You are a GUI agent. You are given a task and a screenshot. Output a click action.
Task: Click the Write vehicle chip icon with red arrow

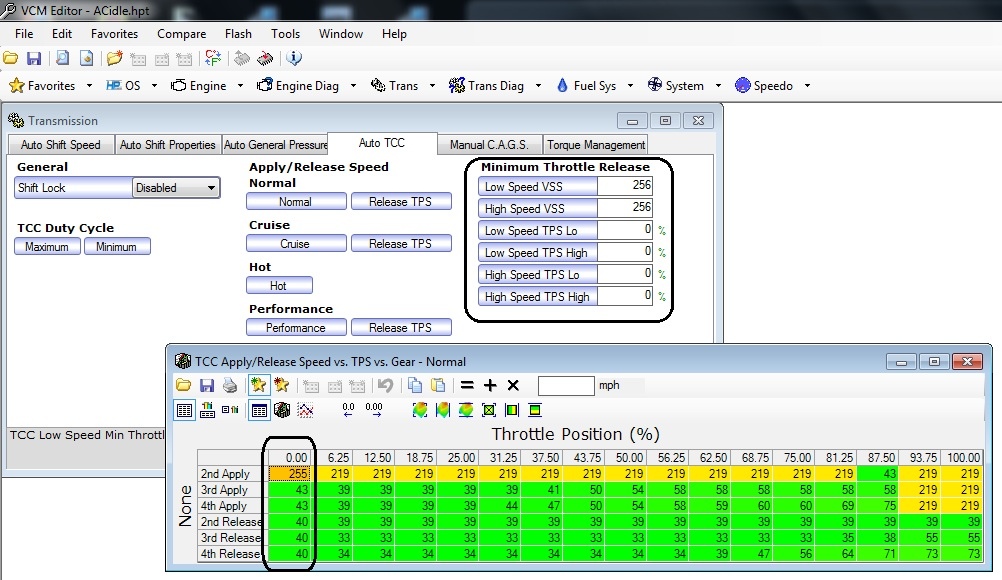(265, 59)
